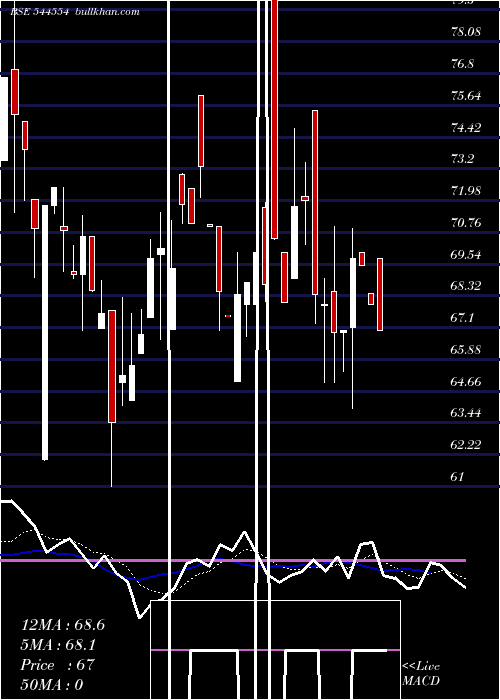Screen dimensions: 500x700
Task: Click the 65.88 price axis label
Action: point(466,350)
